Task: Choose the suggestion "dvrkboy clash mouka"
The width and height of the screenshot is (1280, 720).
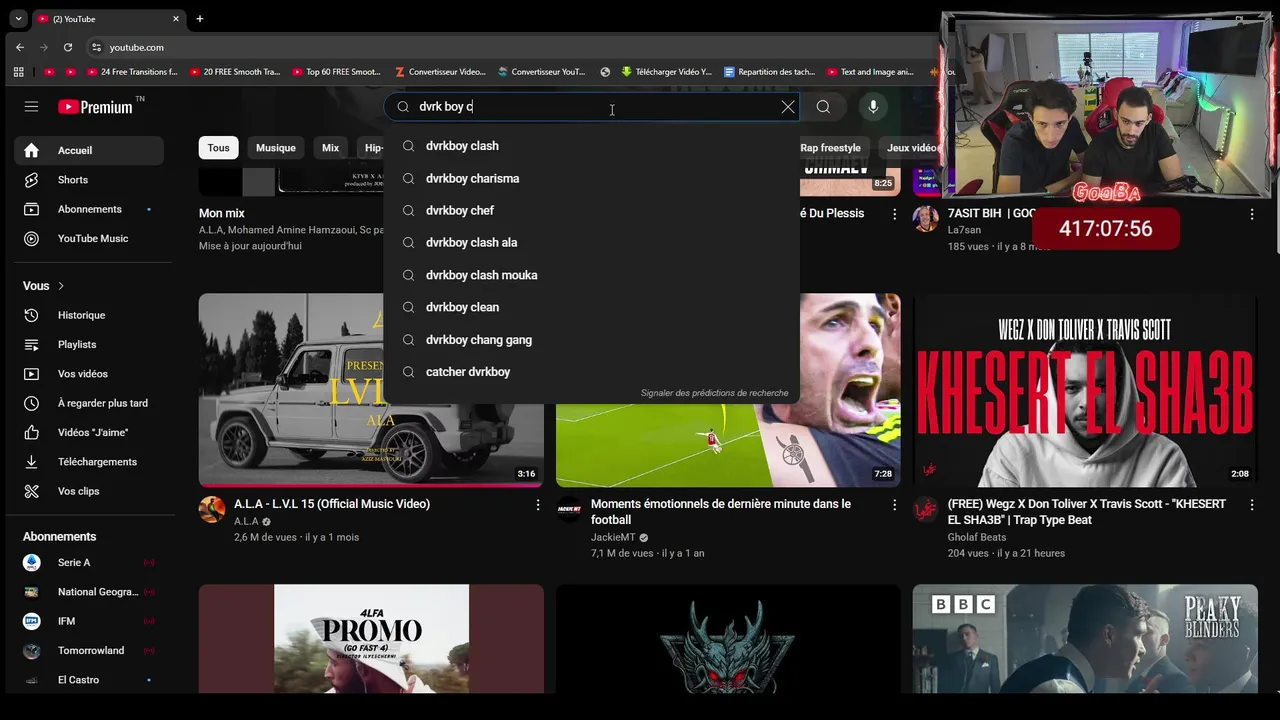Action: click(x=591, y=275)
